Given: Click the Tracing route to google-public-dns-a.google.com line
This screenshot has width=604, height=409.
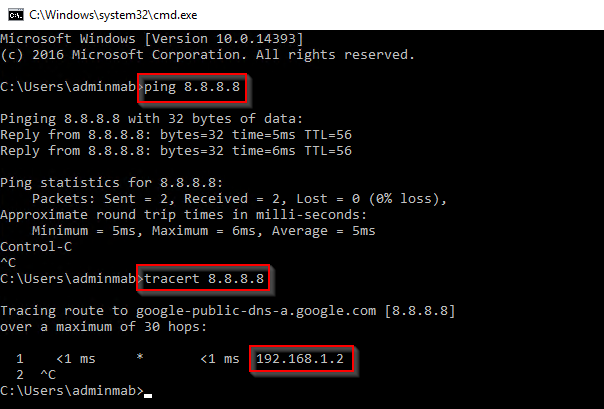Looking at the screenshot, I should click(x=228, y=311).
